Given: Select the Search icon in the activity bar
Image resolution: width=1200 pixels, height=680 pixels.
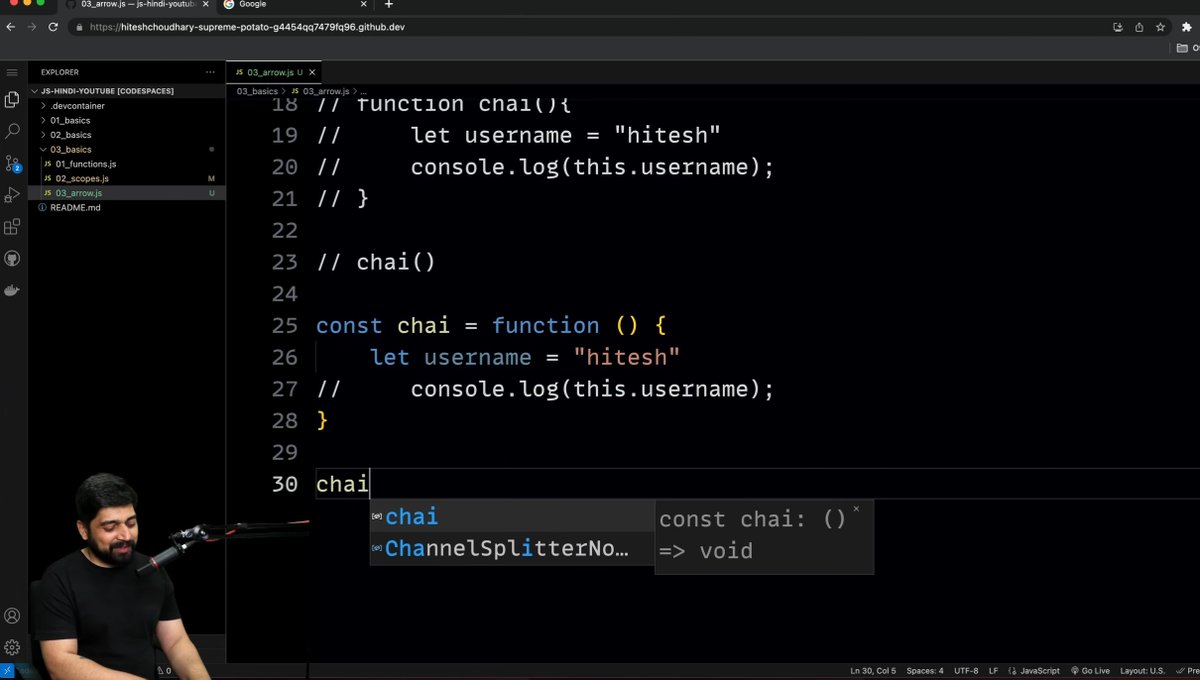Looking at the screenshot, I should pyautogui.click(x=12, y=130).
